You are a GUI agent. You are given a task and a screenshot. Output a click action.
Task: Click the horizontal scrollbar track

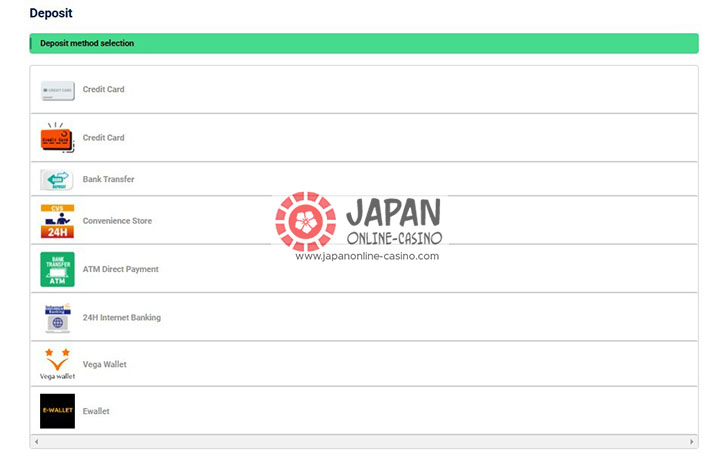coord(364,441)
